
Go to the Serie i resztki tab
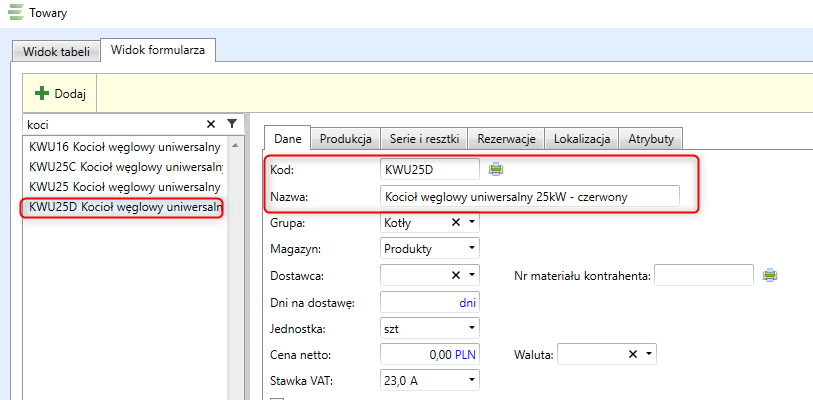[x=425, y=138]
